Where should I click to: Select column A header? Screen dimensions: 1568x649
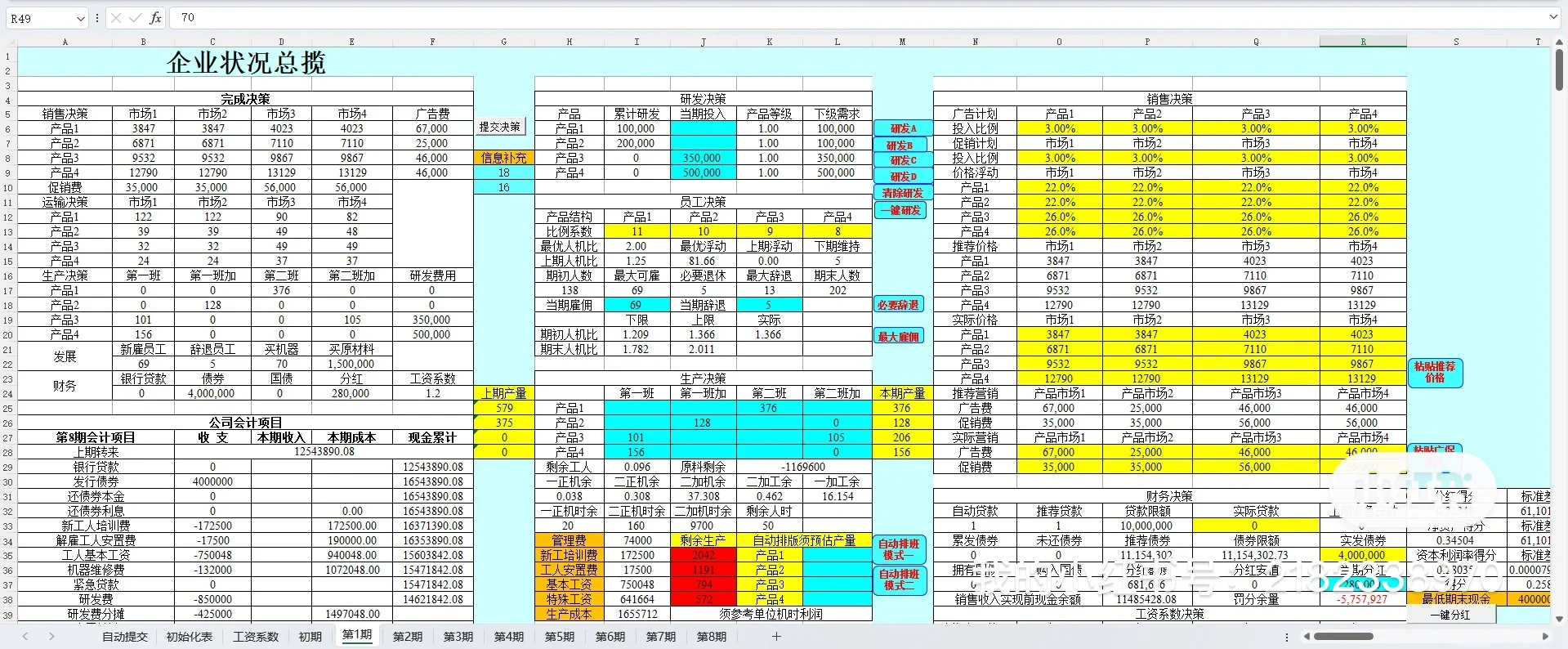coord(65,42)
